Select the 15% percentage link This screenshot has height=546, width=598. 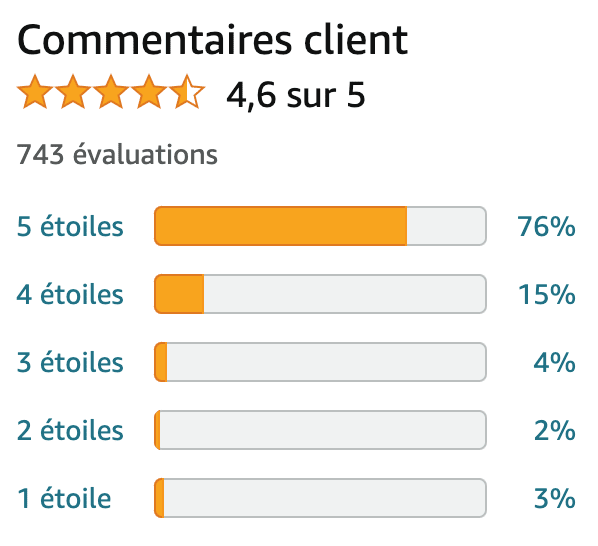[x=547, y=294]
